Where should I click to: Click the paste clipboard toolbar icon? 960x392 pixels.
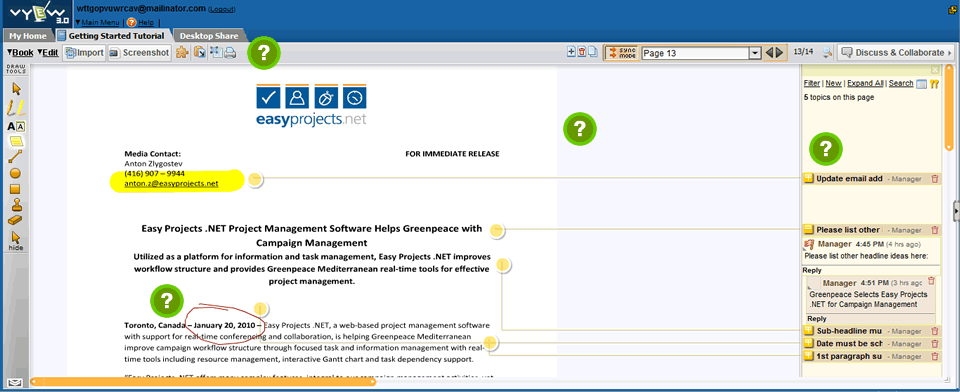[x=200, y=53]
